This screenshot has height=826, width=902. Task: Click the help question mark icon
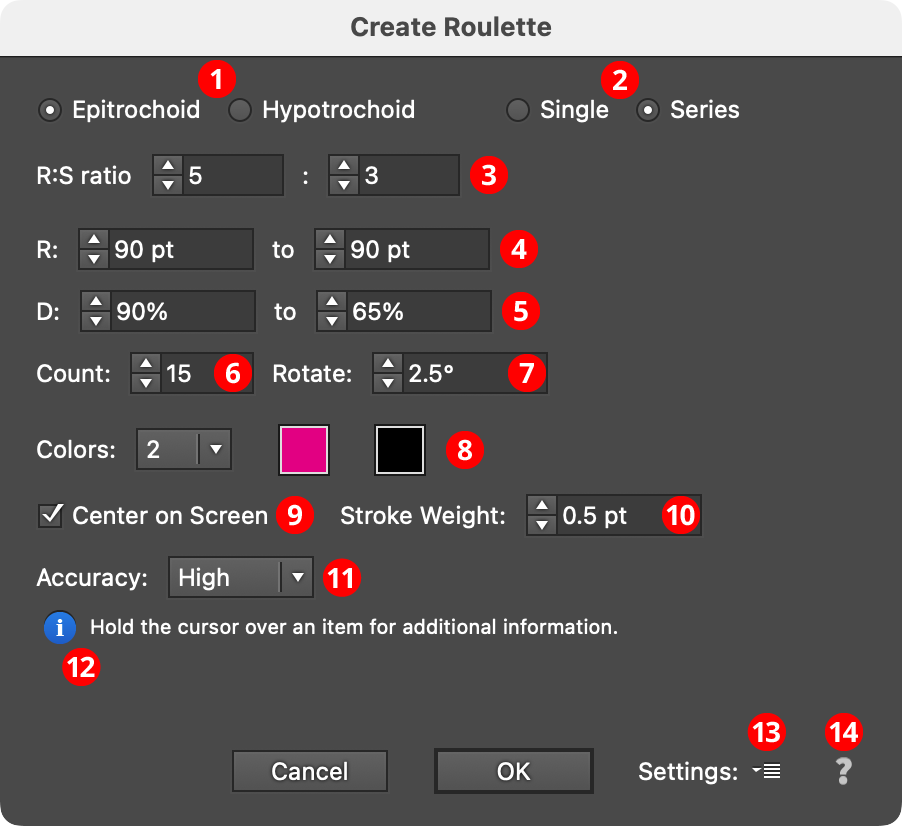coord(843,771)
